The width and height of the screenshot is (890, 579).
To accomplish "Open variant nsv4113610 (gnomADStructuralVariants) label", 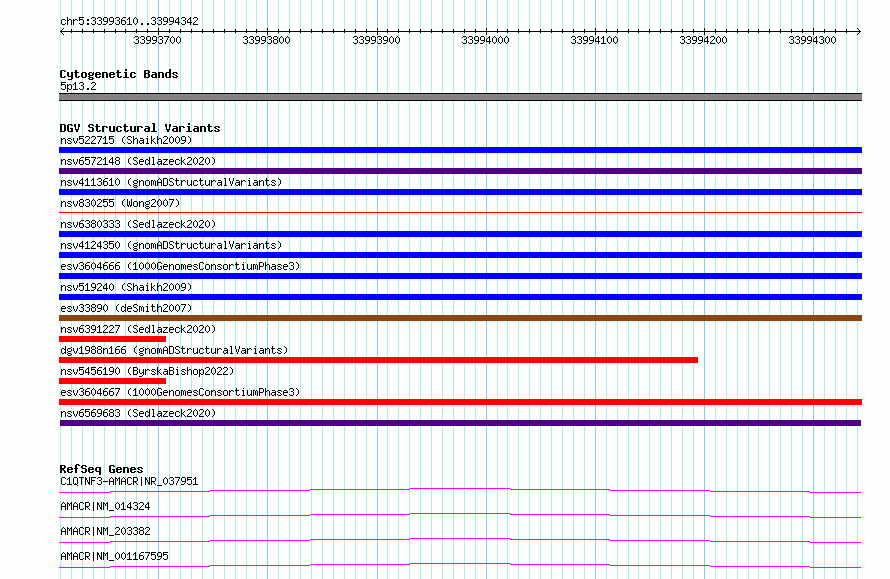I will (171, 182).
